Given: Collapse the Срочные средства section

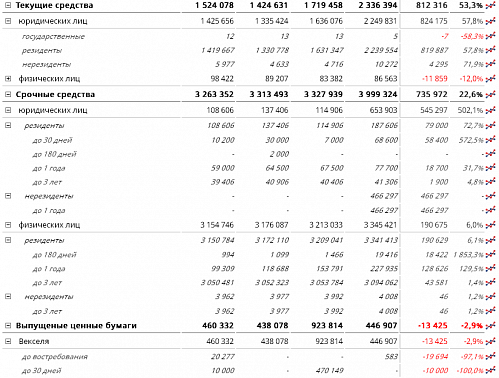Looking at the screenshot, I should click(8, 94).
